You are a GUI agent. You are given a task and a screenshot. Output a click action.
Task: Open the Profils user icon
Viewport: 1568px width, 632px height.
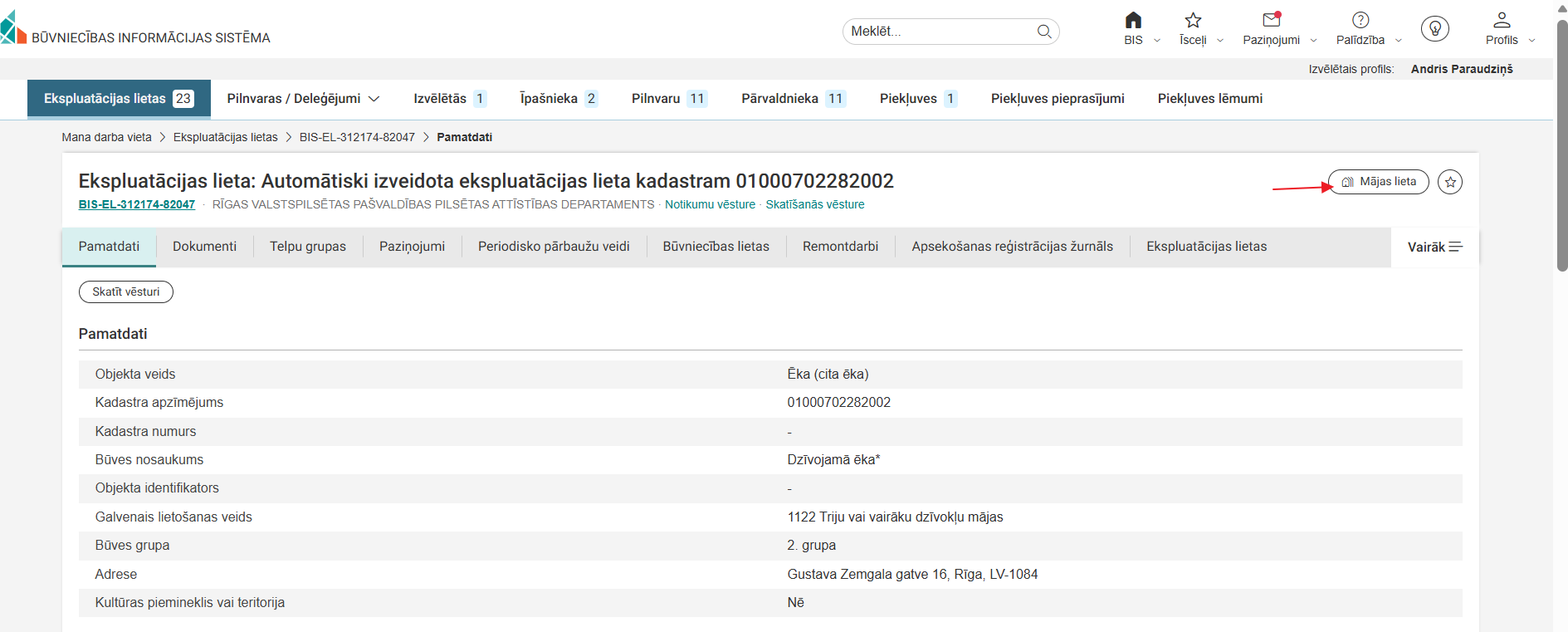point(1502,21)
